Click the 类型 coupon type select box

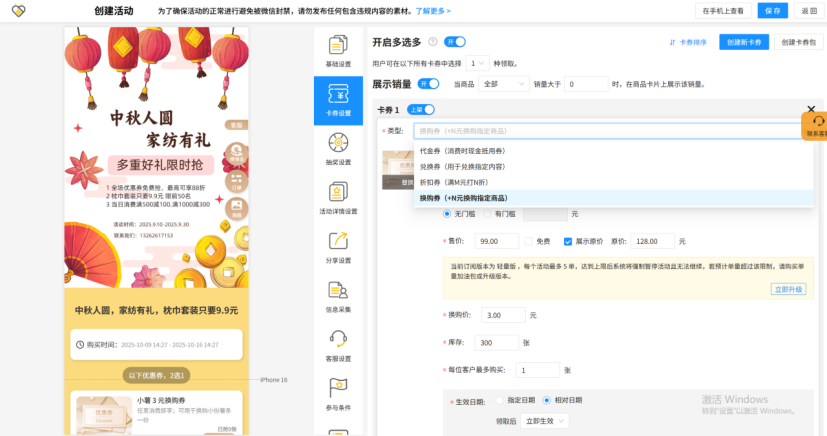click(x=612, y=131)
